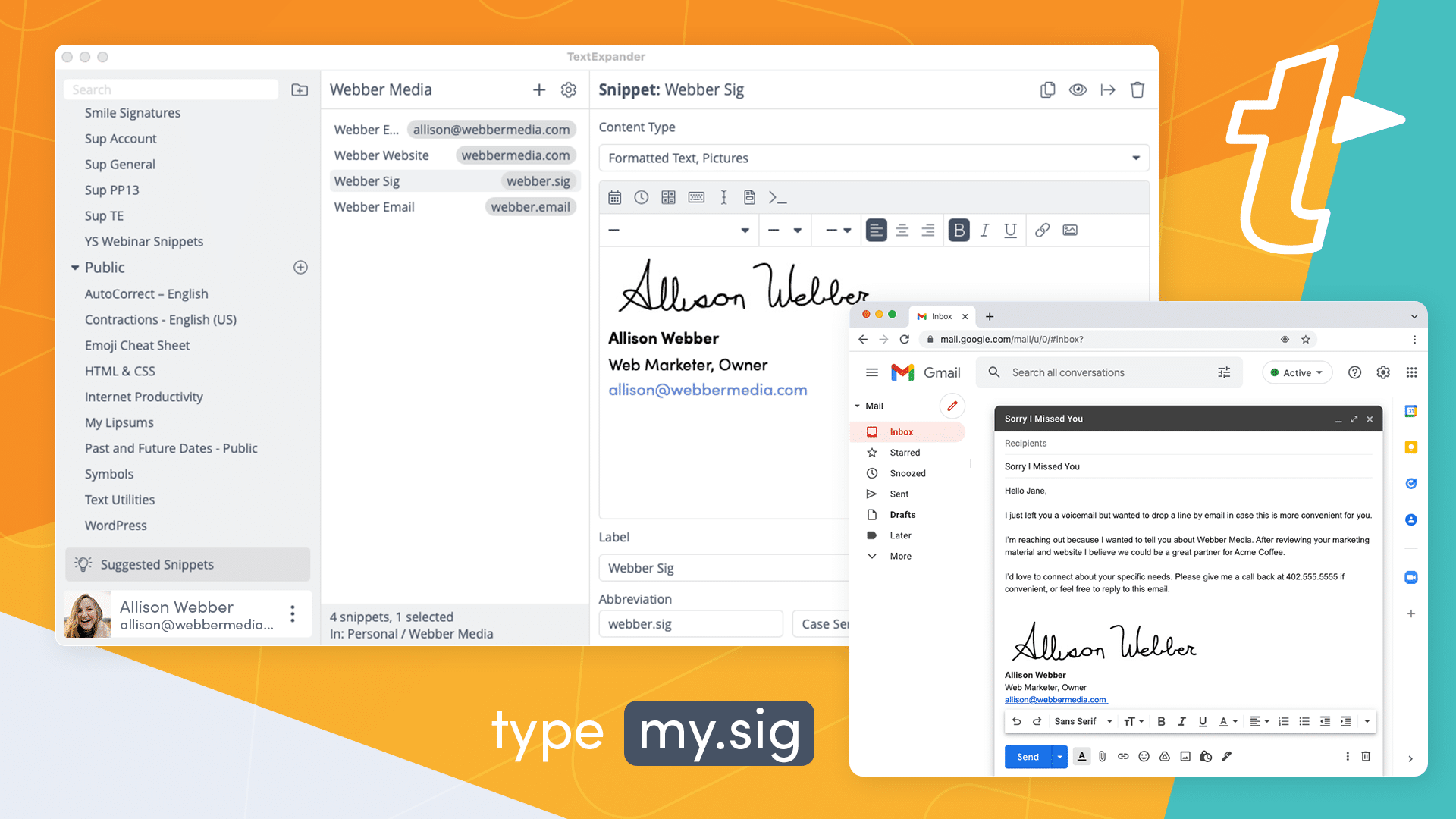Click the allison@webbermedia.com link in snippet
The image size is (1456, 819).
tap(708, 391)
